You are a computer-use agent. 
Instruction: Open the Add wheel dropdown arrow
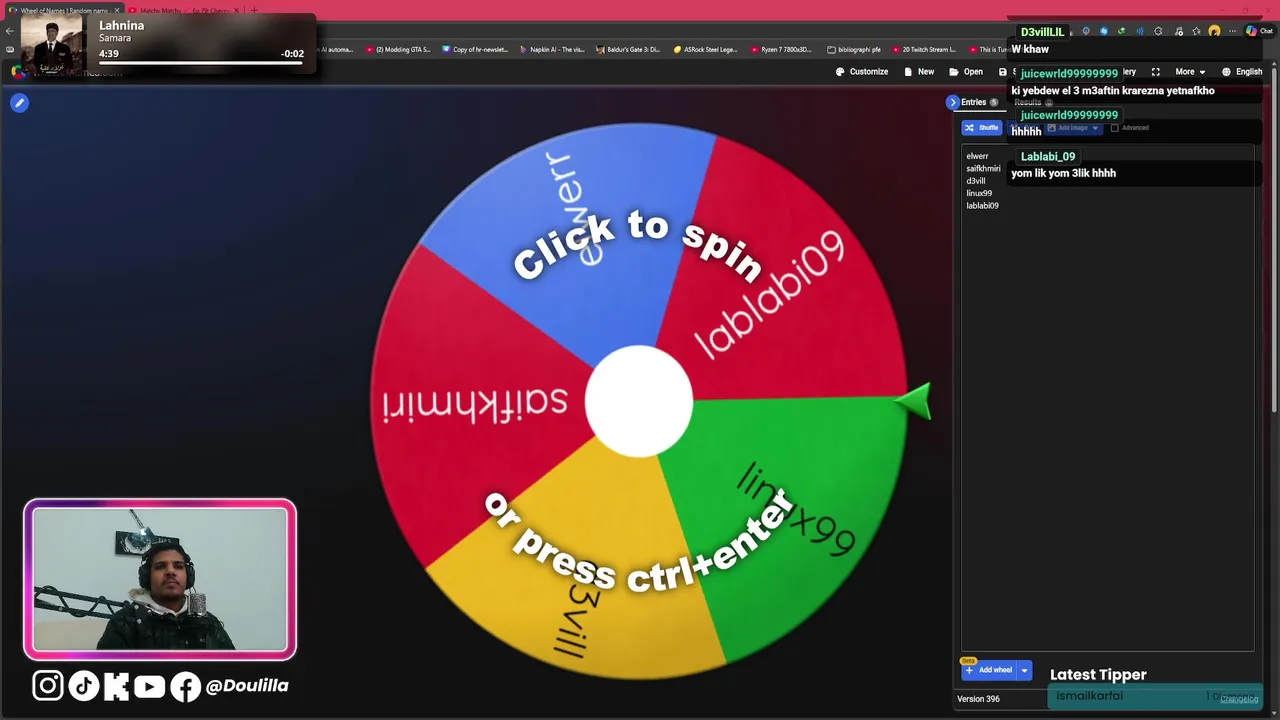(1024, 670)
